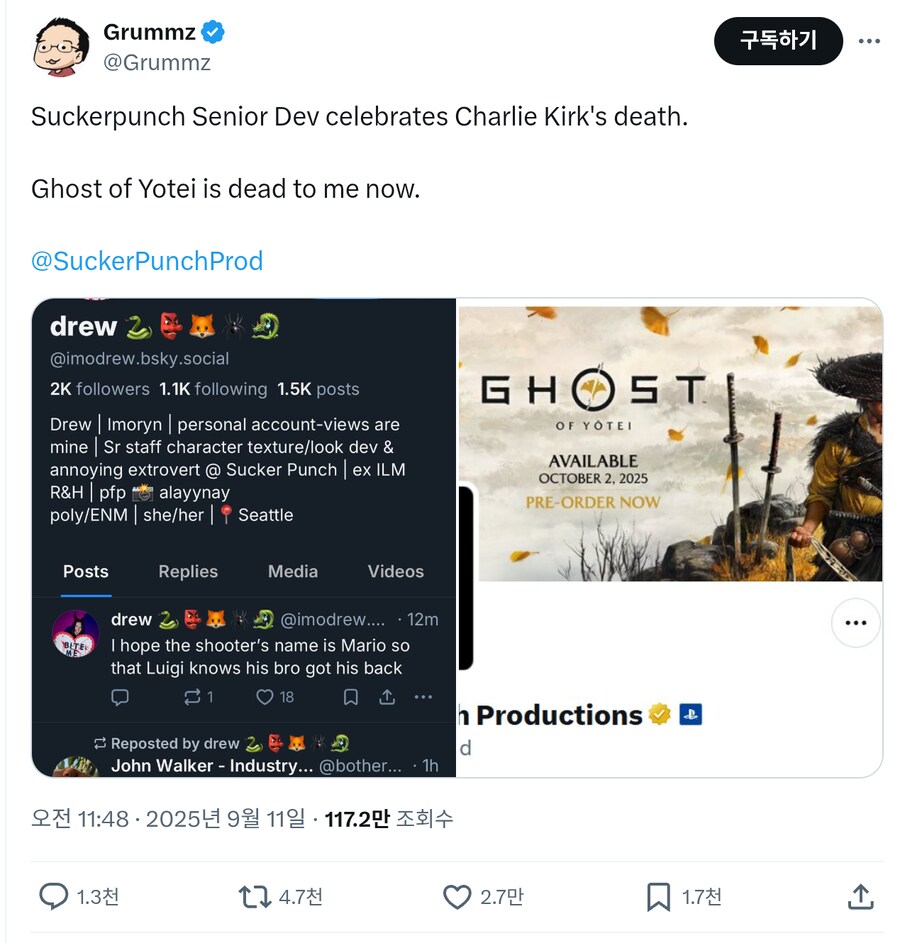Share tweet via upload arrow icon
The image size is (900, 943).
860,896
